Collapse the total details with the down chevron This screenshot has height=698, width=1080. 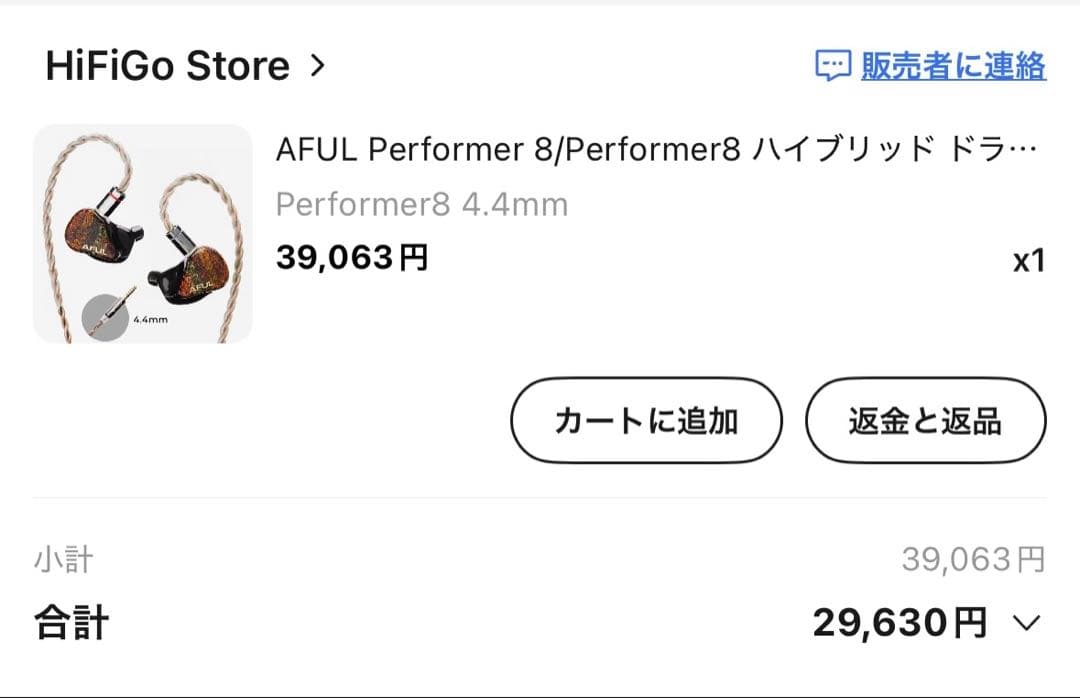(1028, 621)
